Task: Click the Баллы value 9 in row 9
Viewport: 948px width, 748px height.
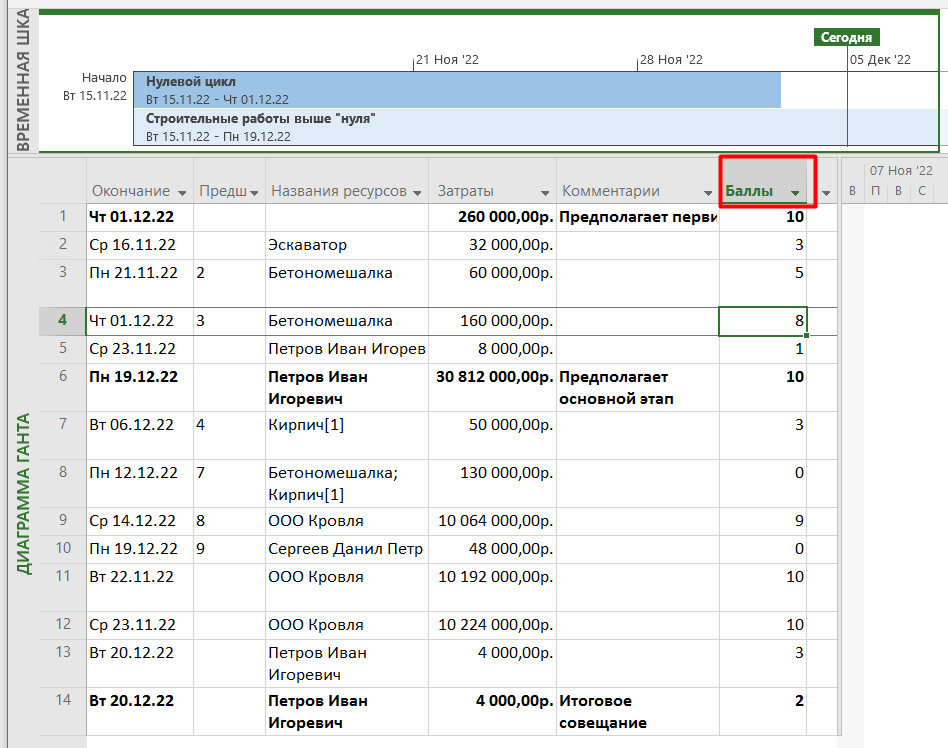Action: tap(762, 521)
